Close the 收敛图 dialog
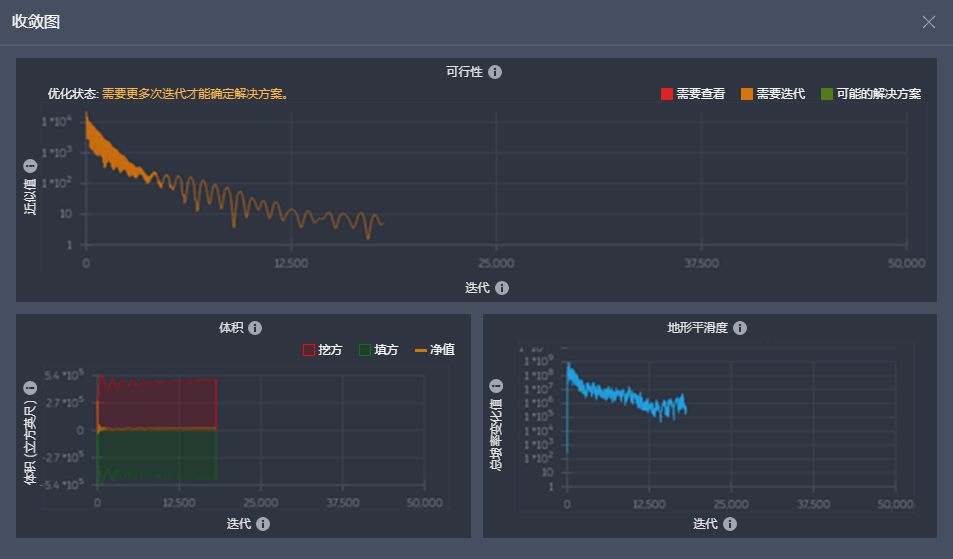 [928, 22]
